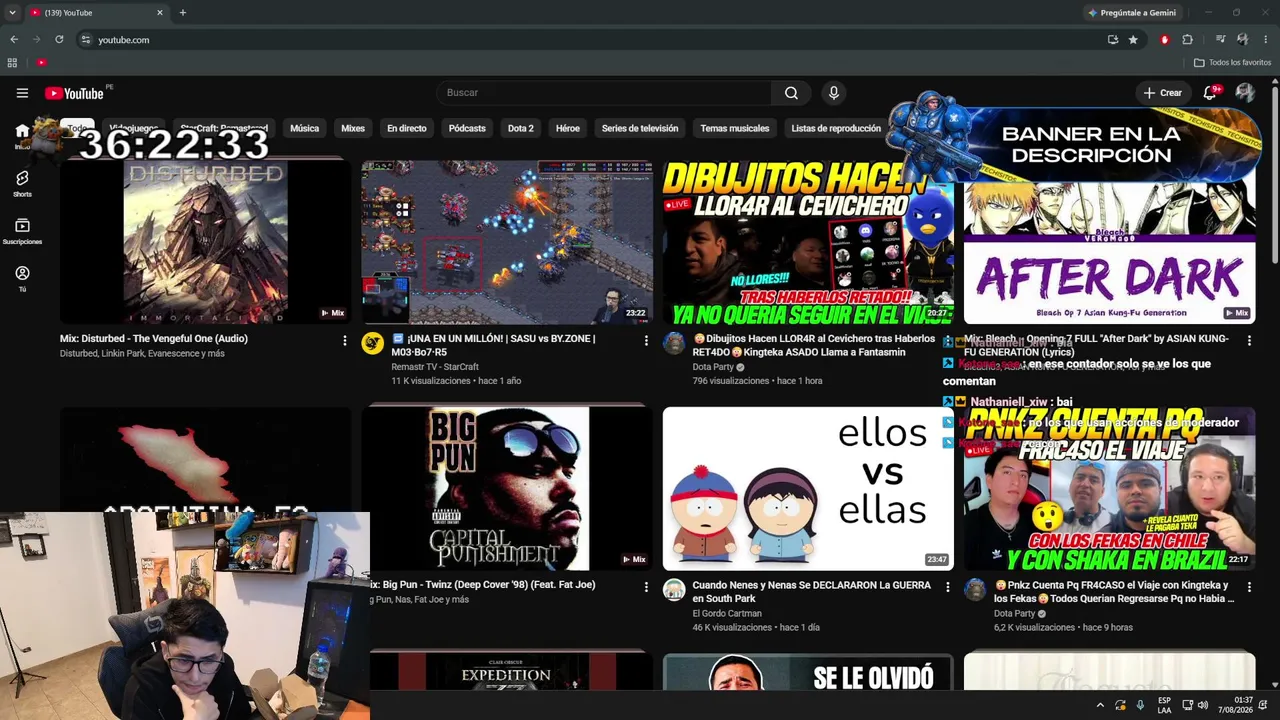Viewport: 1280px width, 720px height.
Task: Open the media control icon in Chrome
Action: pyautogui.click(x=1221, y=40)
